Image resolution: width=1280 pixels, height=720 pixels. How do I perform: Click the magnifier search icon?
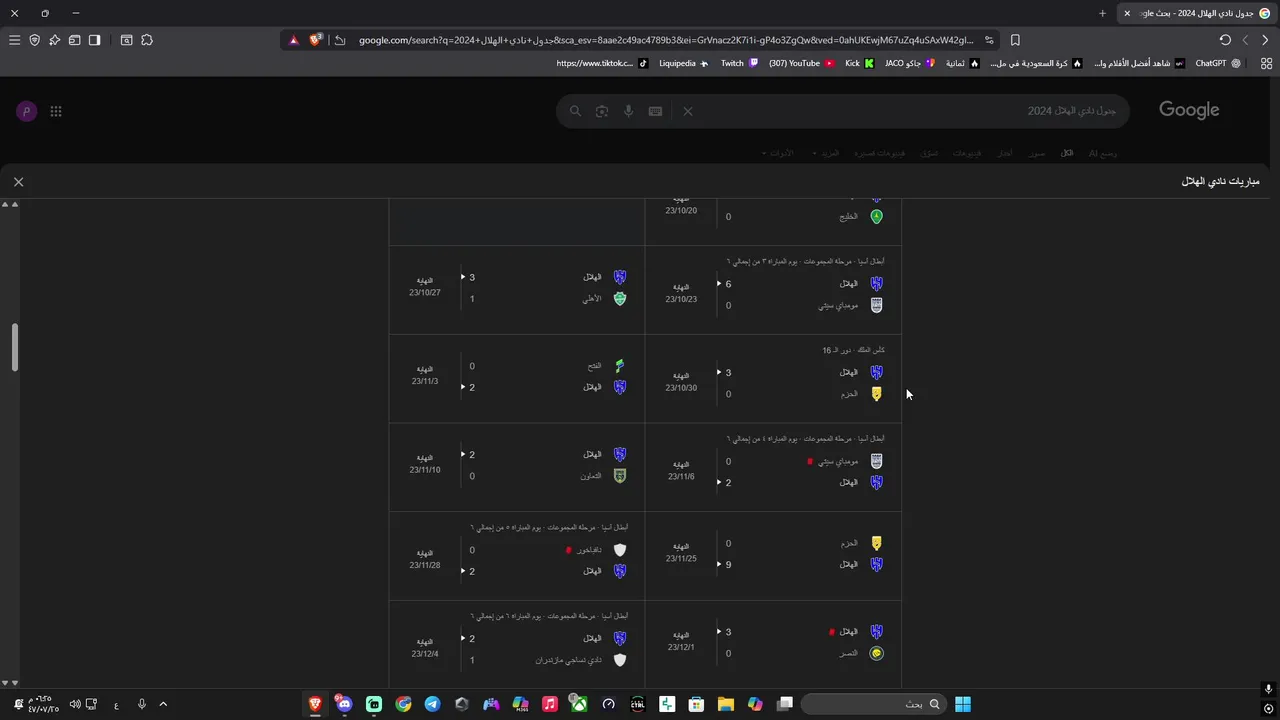(575, 111)
